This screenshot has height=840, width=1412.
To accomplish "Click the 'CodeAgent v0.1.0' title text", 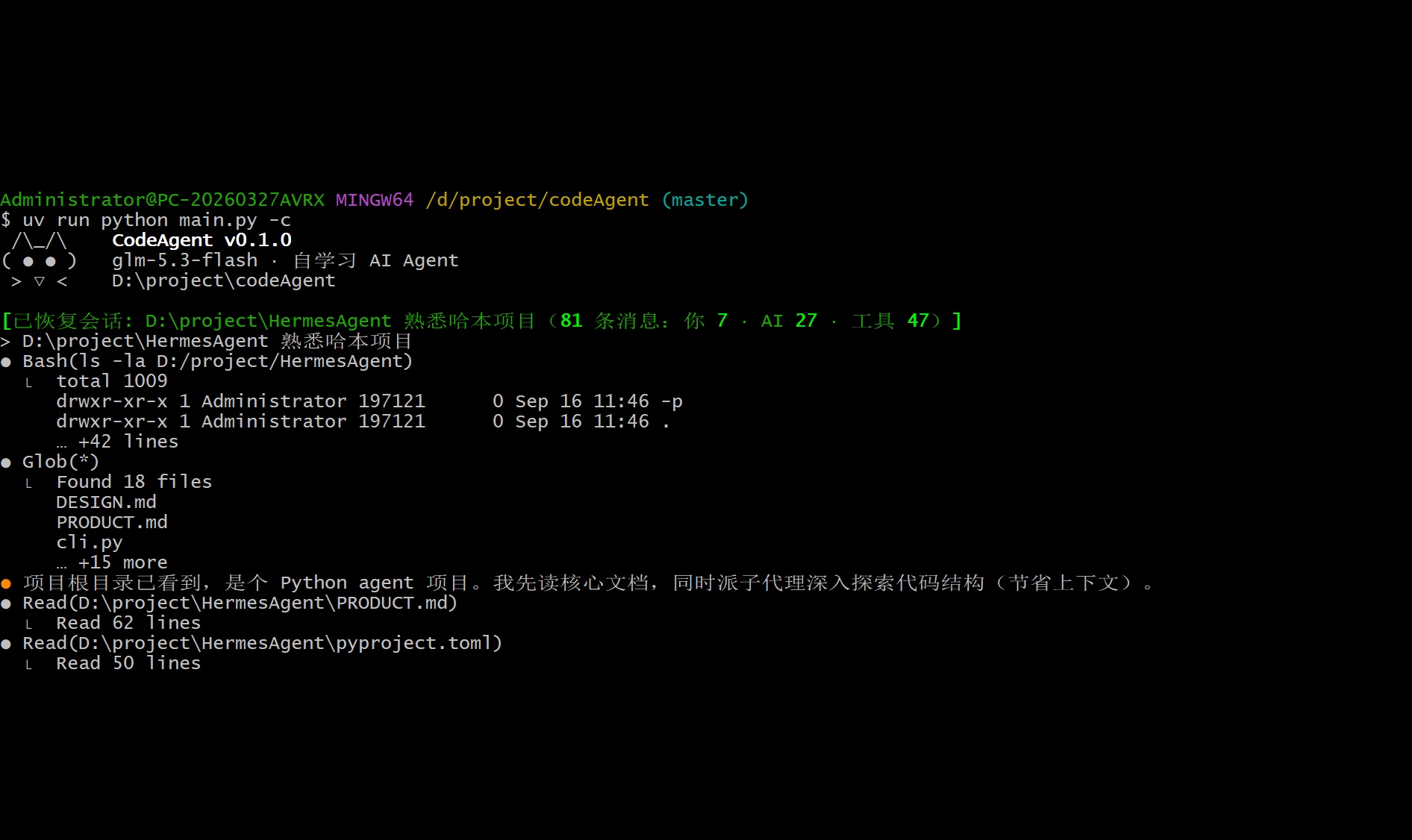I will (202, 240).
